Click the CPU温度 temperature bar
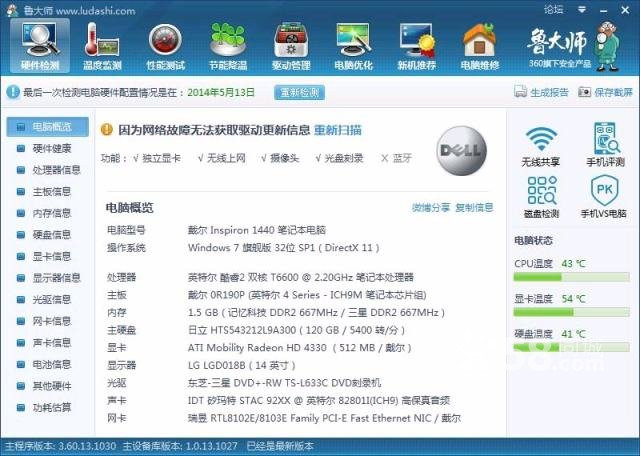This screenshot has height=456, width=640. point(571,278)
